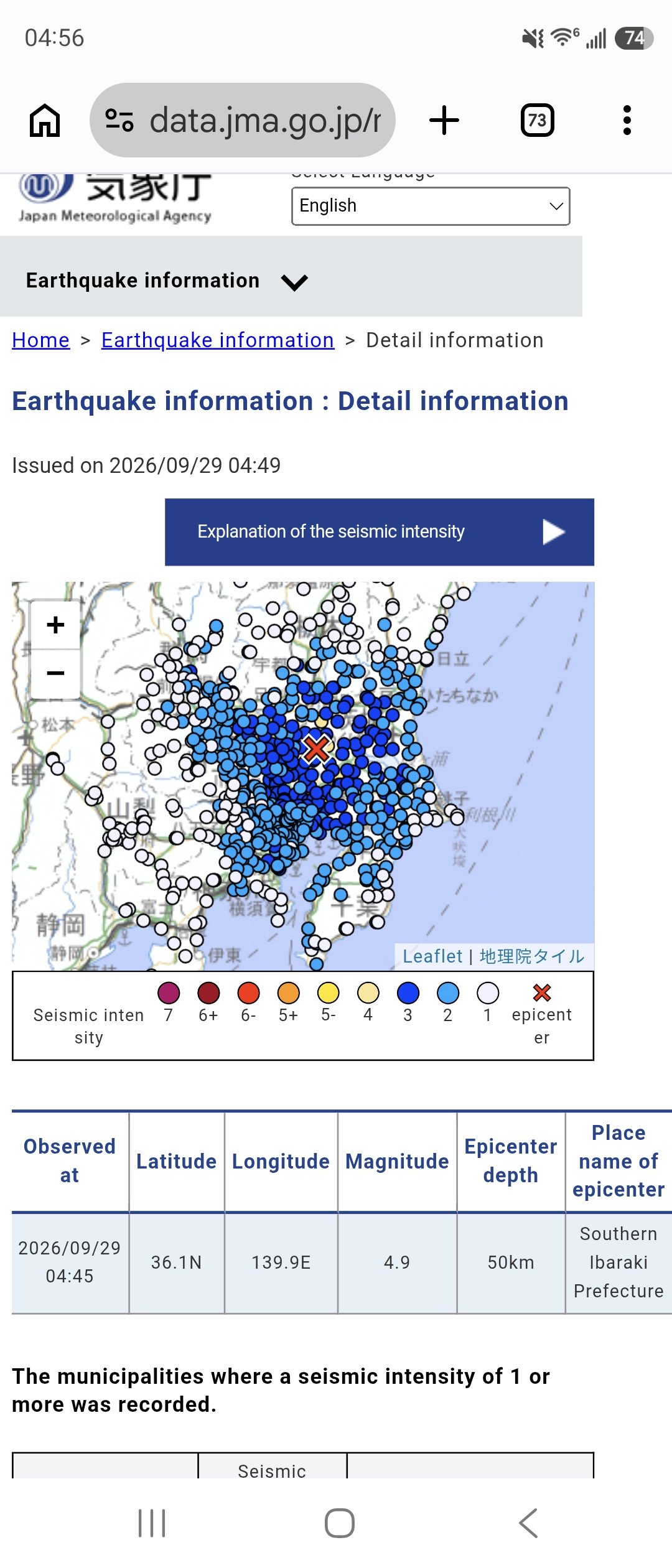Select the 4.9 magnitude cell
Viewport: 672px width, 1568px height.
[x=397, y=1262]
